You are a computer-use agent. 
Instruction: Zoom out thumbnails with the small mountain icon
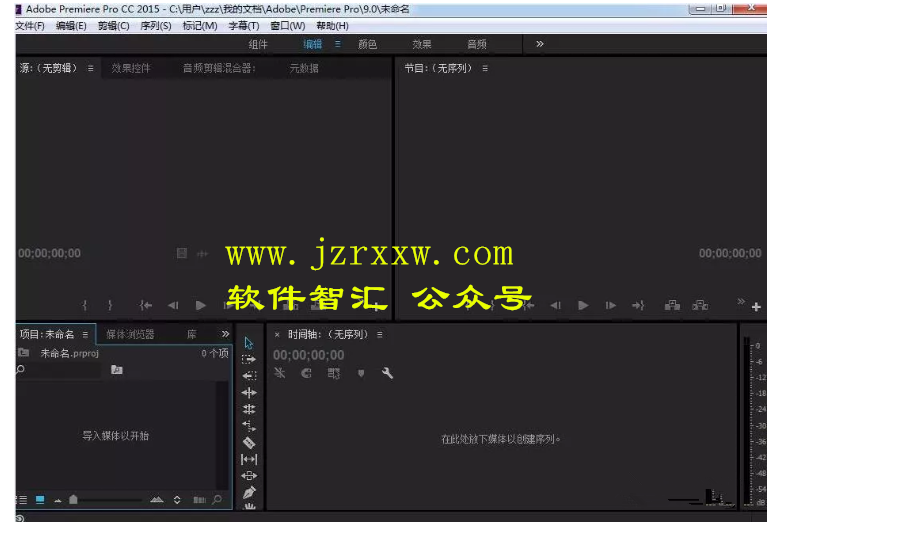(58, 501)
